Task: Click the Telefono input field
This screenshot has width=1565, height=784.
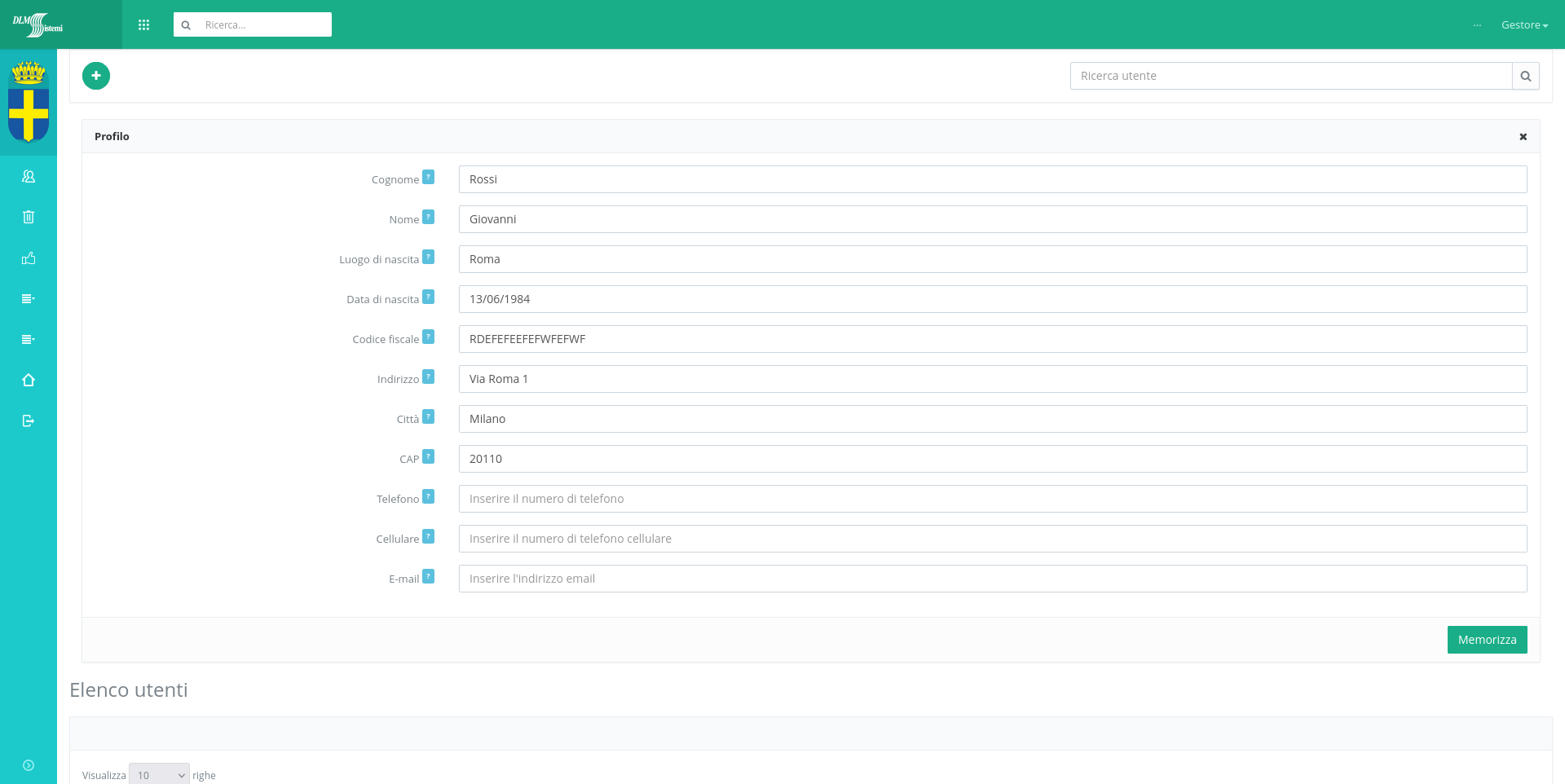Action: pyautogui.click(x=992, y=499)
